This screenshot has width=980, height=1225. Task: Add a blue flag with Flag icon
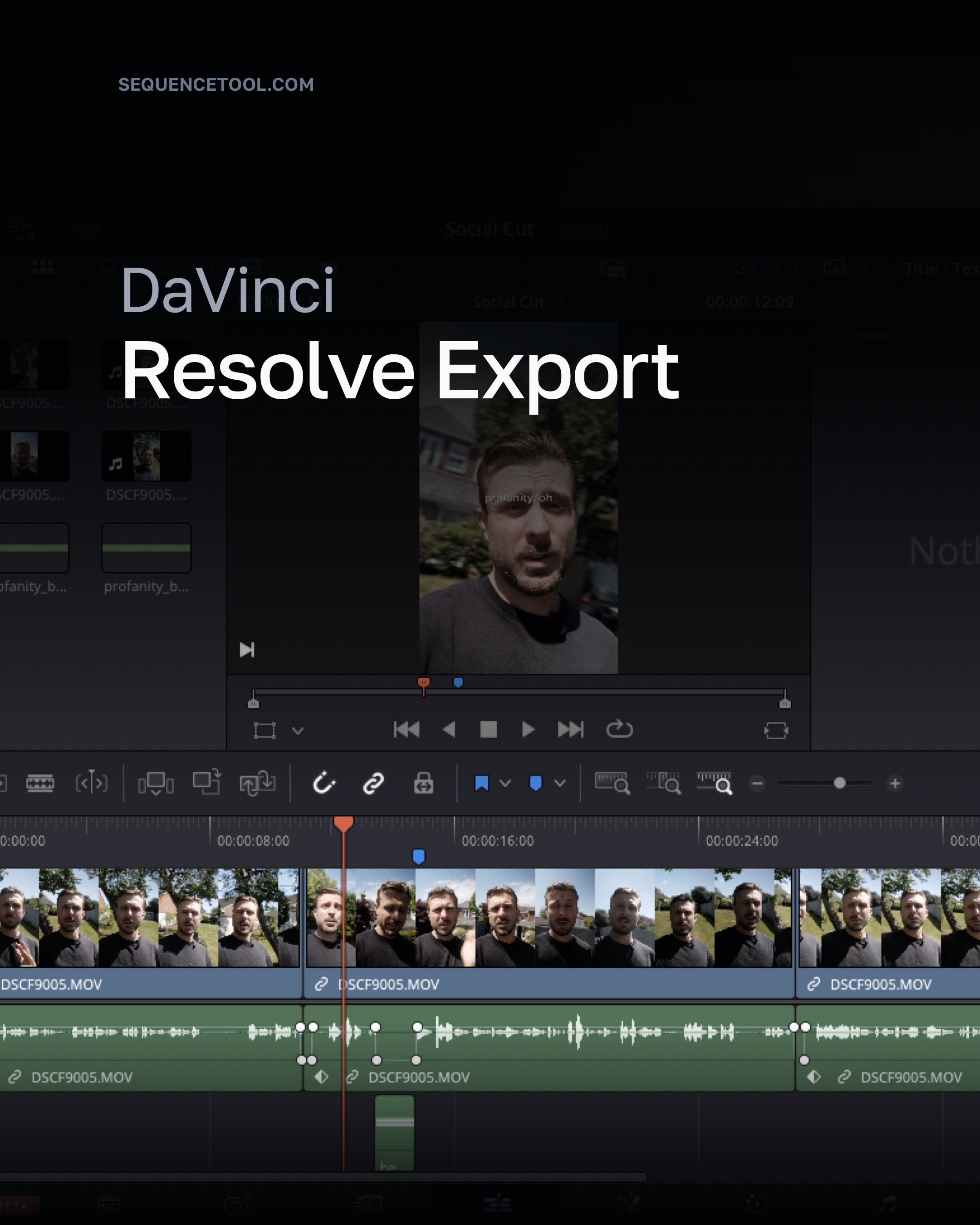[481, 784]
